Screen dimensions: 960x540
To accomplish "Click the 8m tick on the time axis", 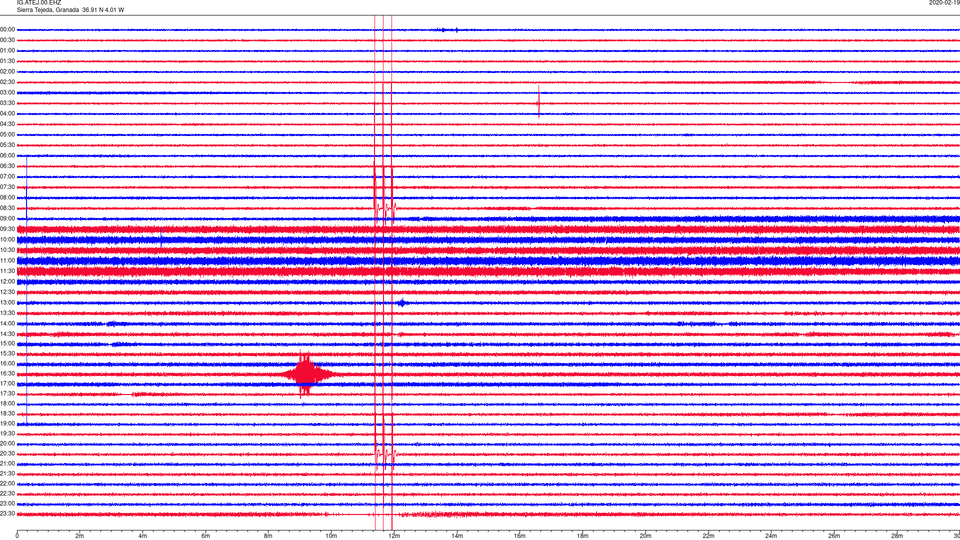I will 268,536.
